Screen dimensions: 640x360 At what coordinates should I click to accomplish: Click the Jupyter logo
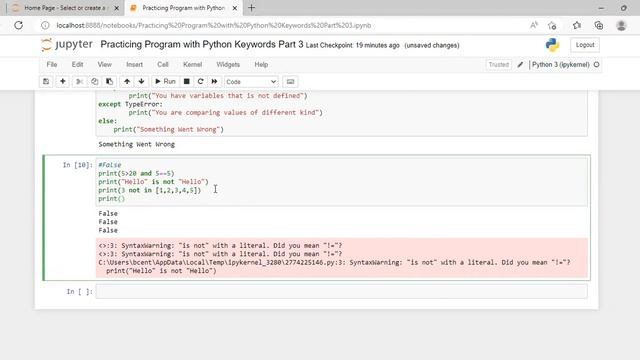[67, 44]
